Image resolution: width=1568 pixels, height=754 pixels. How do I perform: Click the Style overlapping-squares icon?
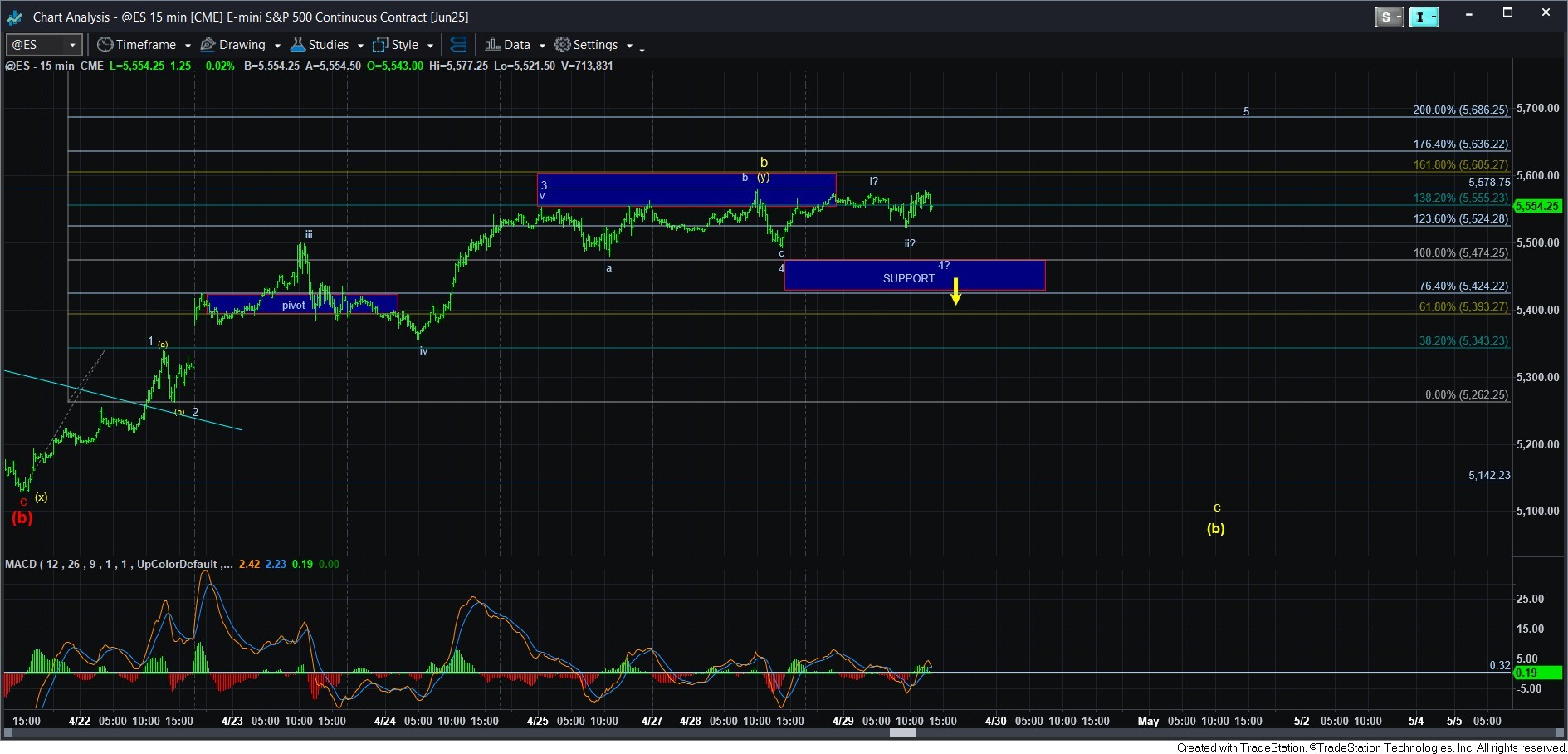click(380, 45)
